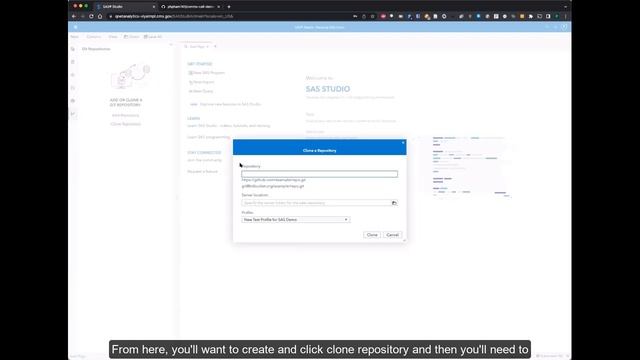Open the SAS applications menu in header

point(76,27)
